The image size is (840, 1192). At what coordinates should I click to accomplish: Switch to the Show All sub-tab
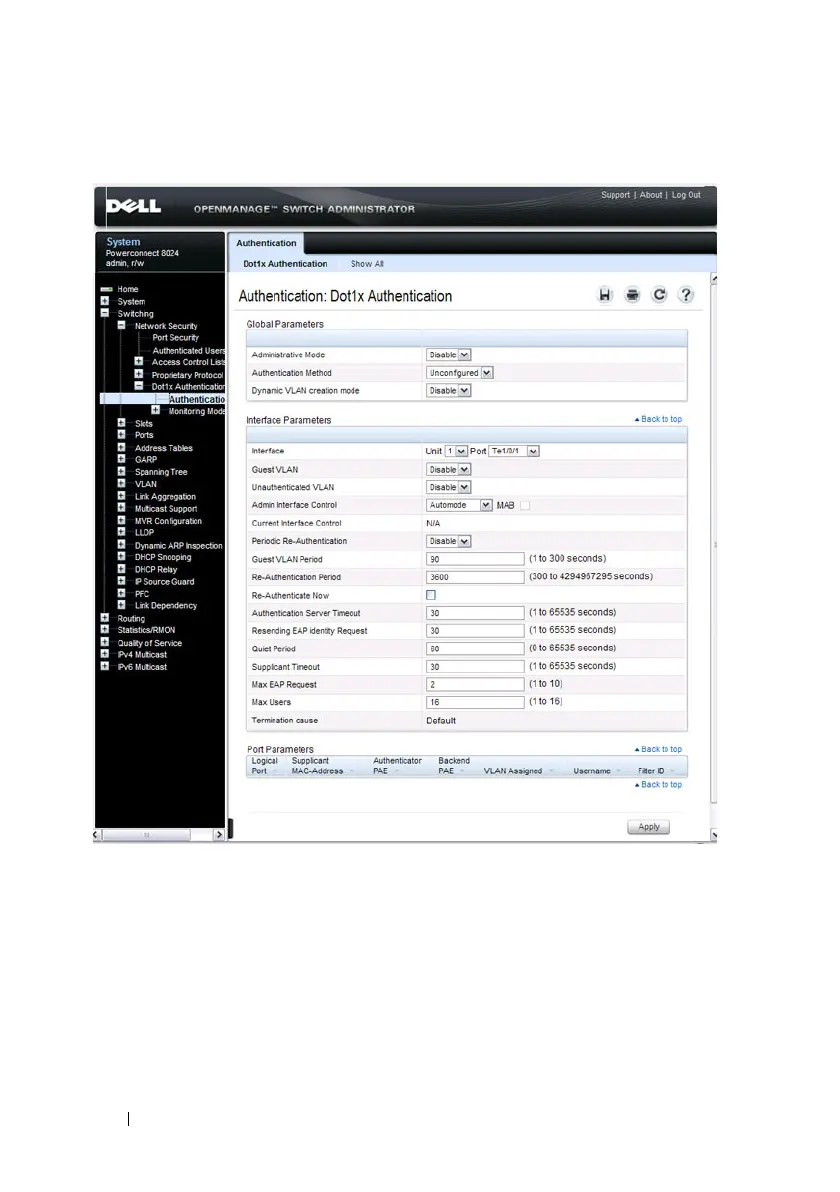[367, 264]
